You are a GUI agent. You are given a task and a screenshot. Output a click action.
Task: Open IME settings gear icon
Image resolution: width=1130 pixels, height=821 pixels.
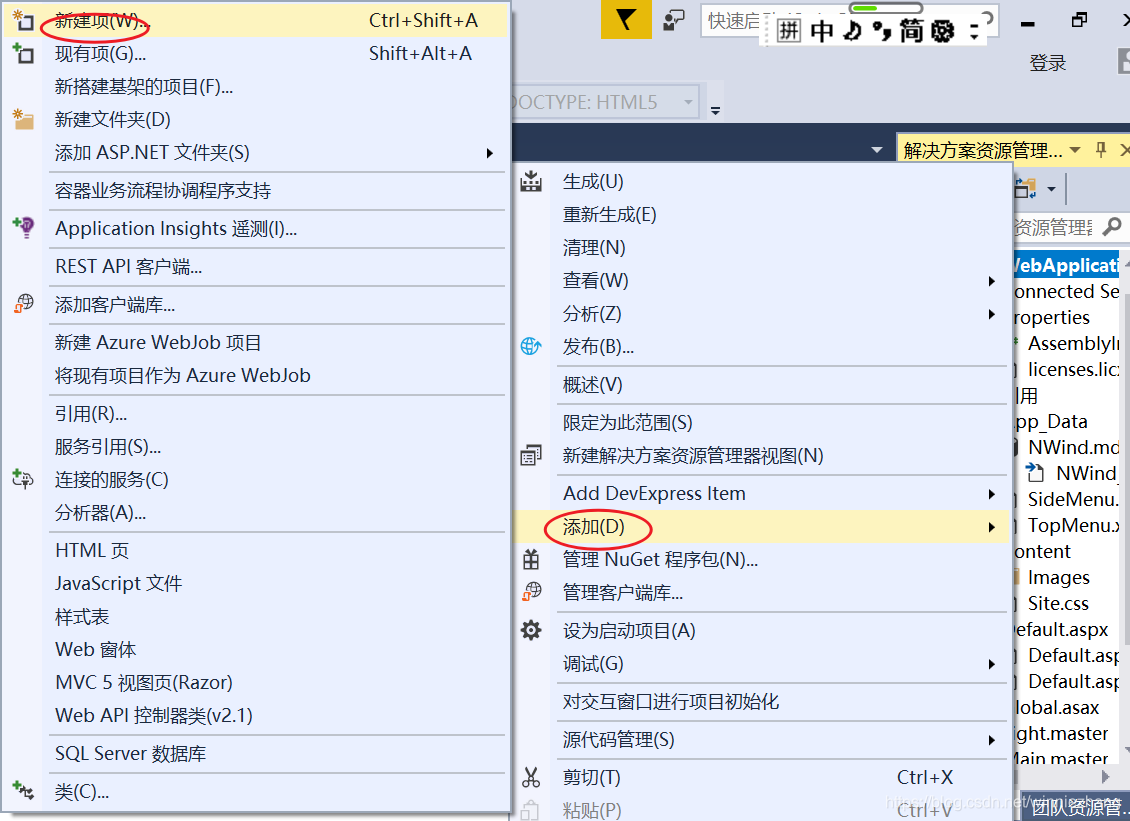pyautogui.click(x=942, y=30)
